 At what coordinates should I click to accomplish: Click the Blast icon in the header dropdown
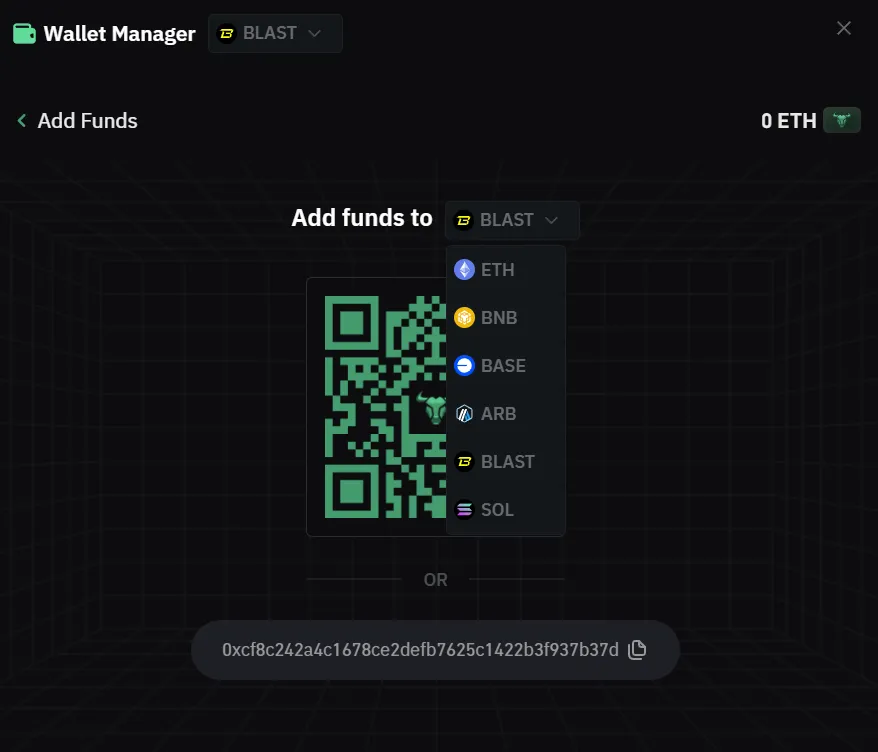point(227,34)
